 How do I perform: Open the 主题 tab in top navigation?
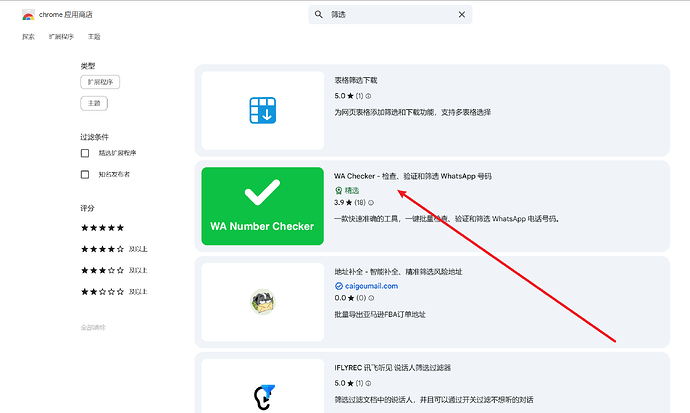tap(94, 37)
